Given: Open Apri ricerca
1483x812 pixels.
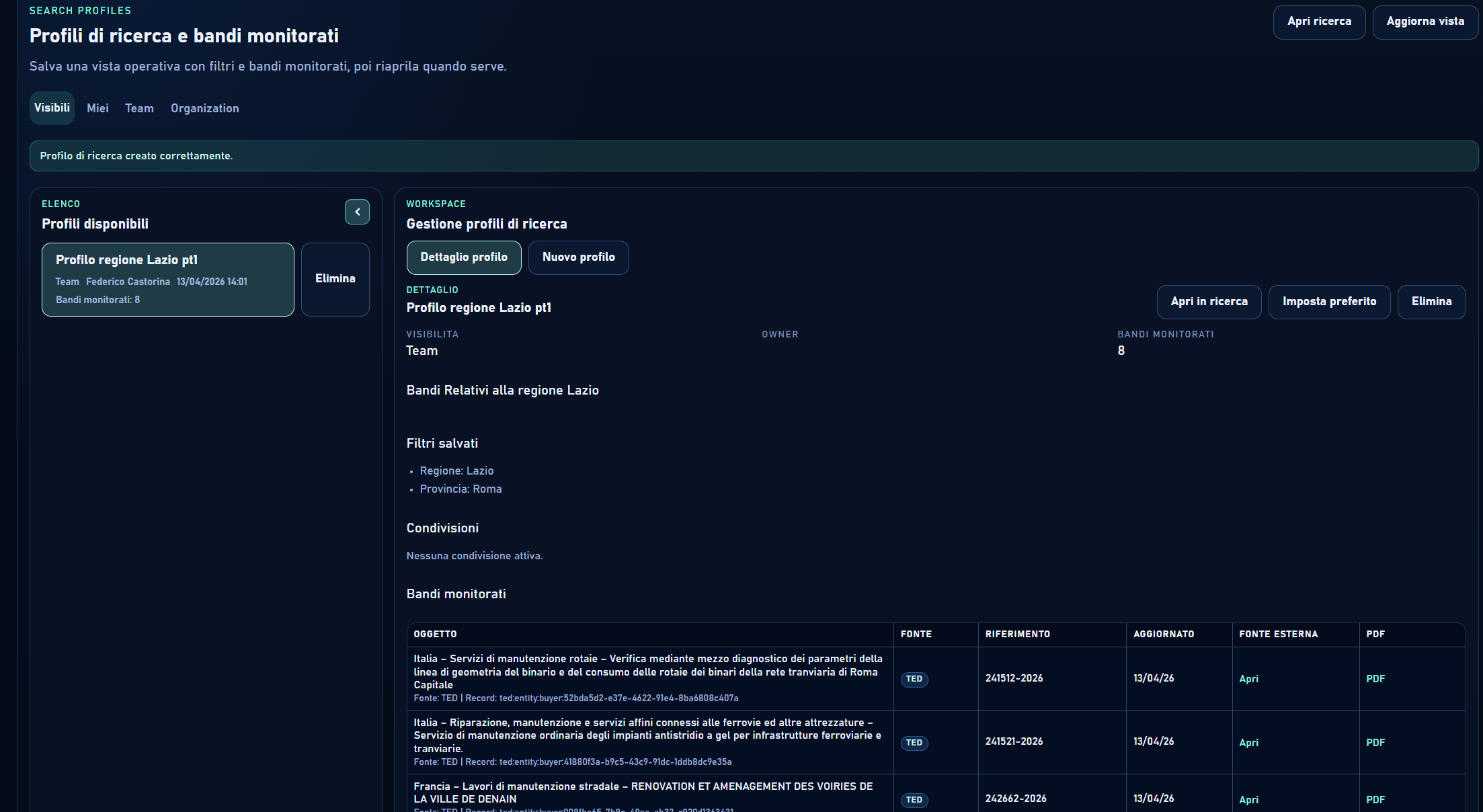Looking at the screenshot, I should pyautogui.click(x=1318, y=22).
